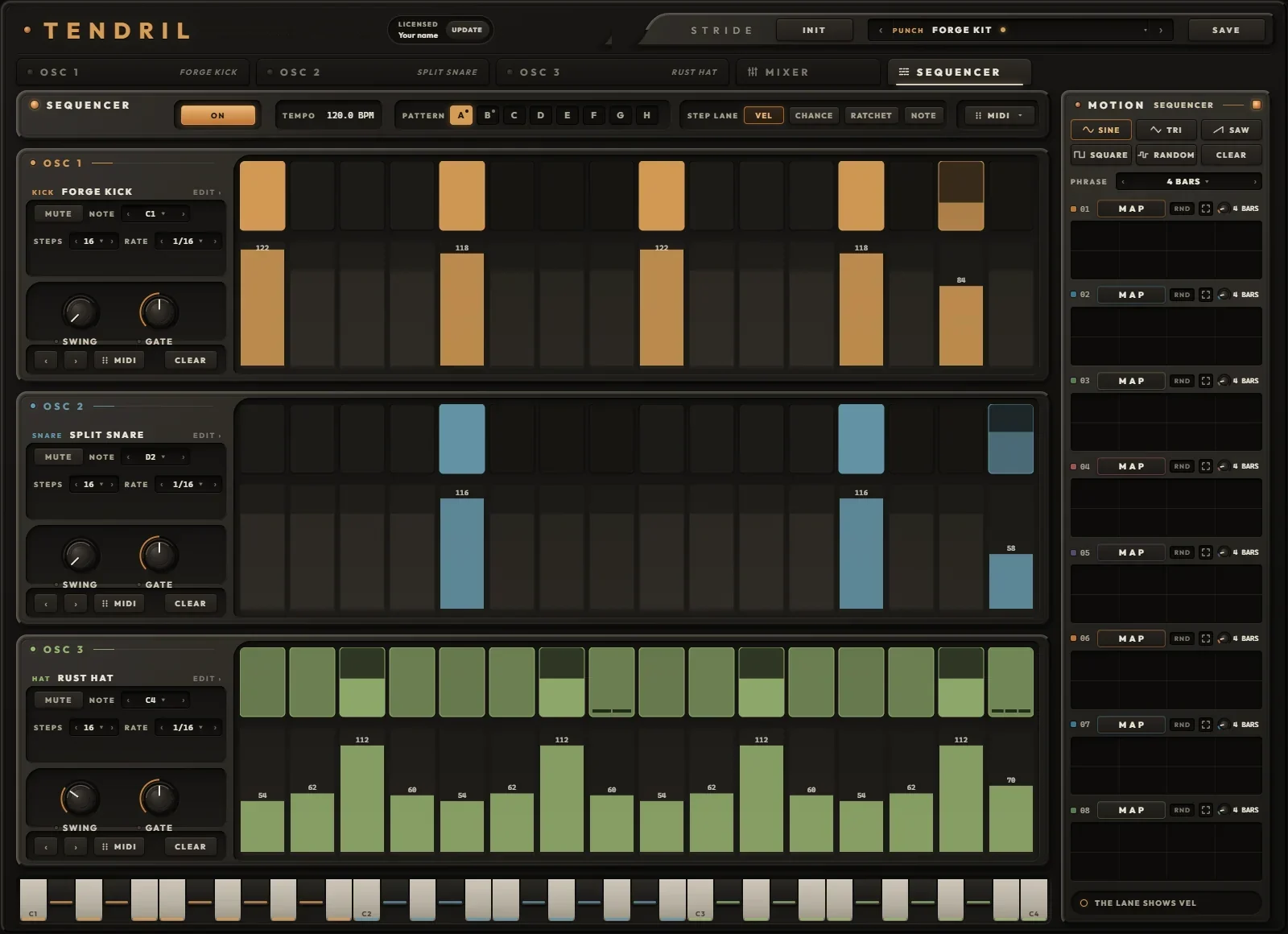Open the OSC 1 note C1 dropdown
The height and width of the screenshot is (934, 1288).
(155, 214)
